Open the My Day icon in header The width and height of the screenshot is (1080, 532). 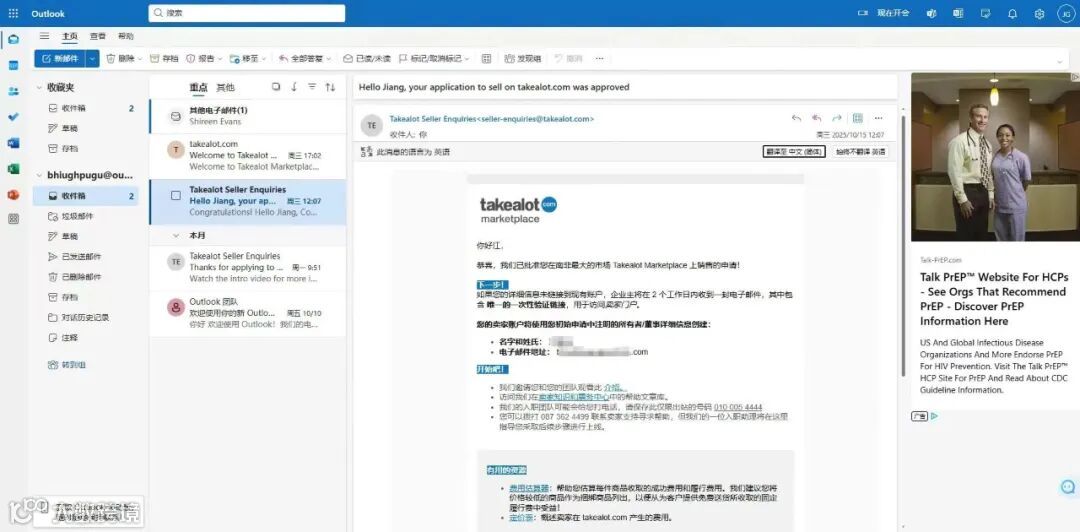(x=985, y=13)
